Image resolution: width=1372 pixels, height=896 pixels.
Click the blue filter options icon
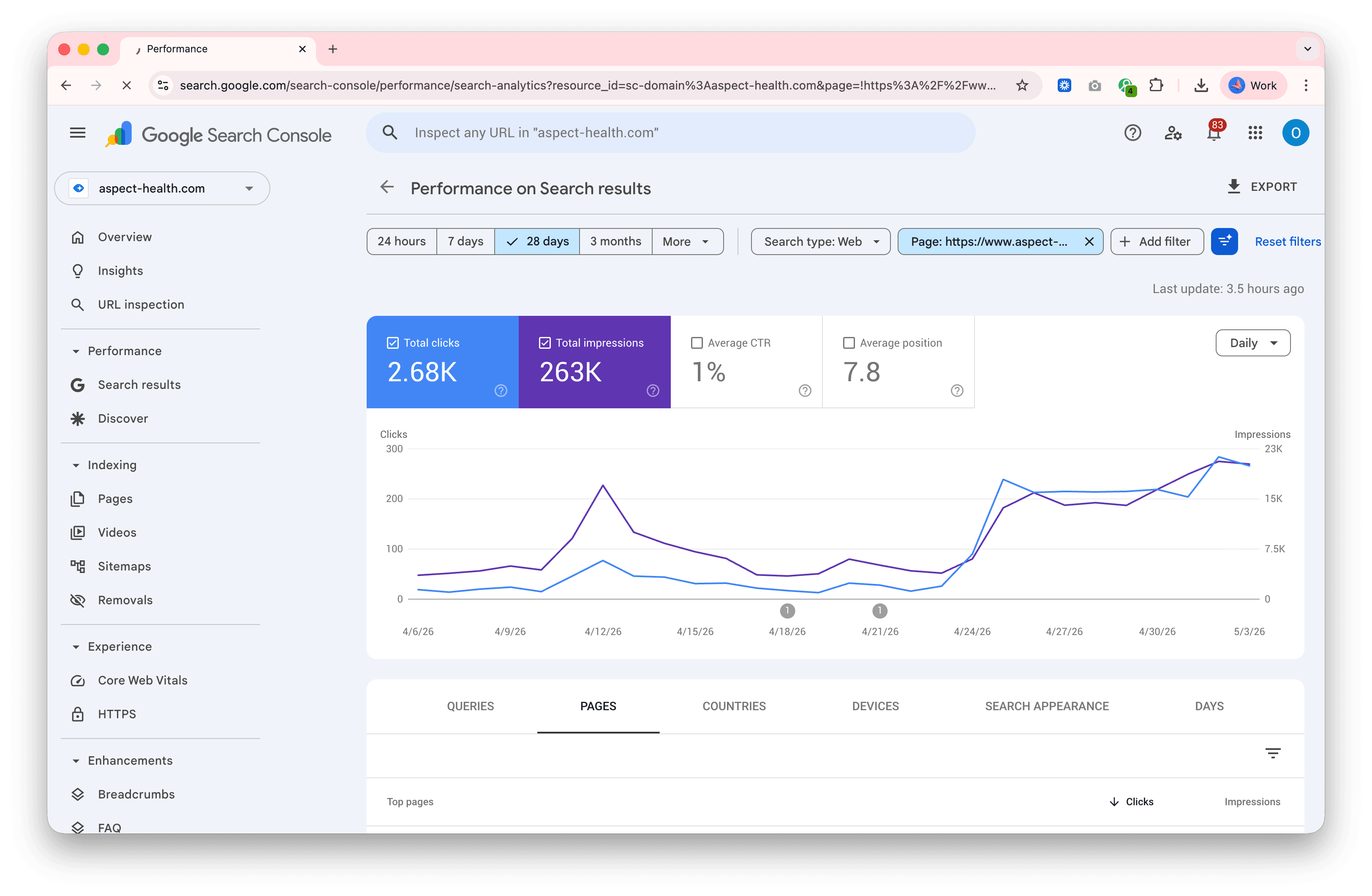pyautogui.click(x=1225, y=242)
